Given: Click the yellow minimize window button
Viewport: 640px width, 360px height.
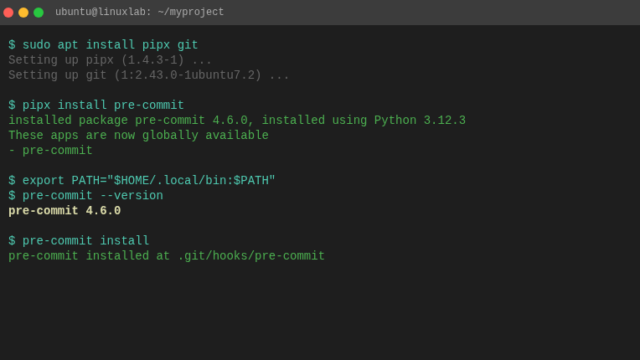Looking at the screenshot, I should point(23,12).
